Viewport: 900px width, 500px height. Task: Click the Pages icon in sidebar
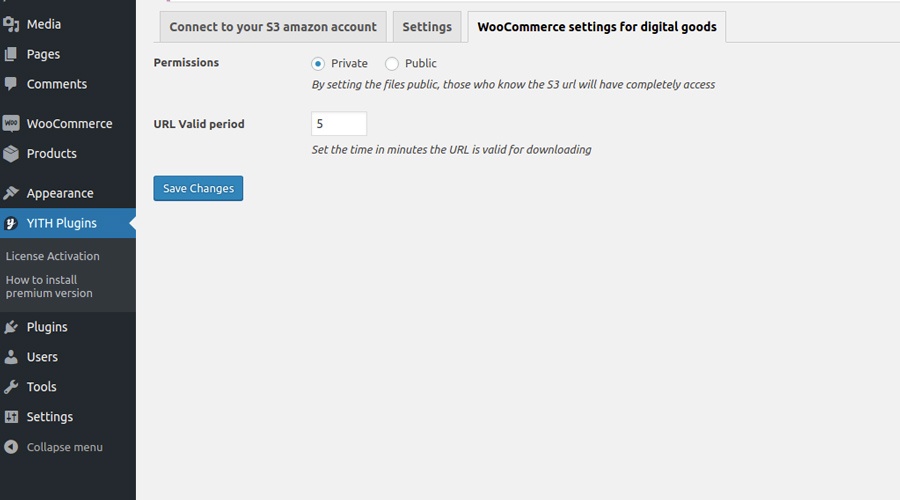tap(10, 54)
